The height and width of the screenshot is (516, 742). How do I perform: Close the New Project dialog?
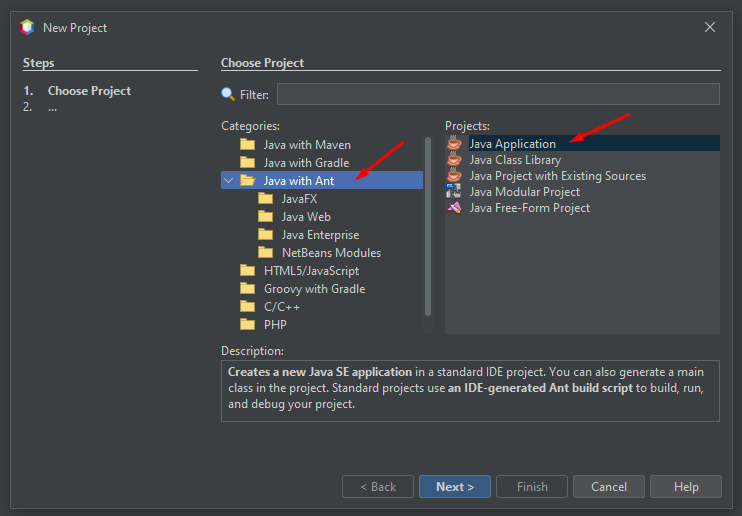tap(710, 28)
